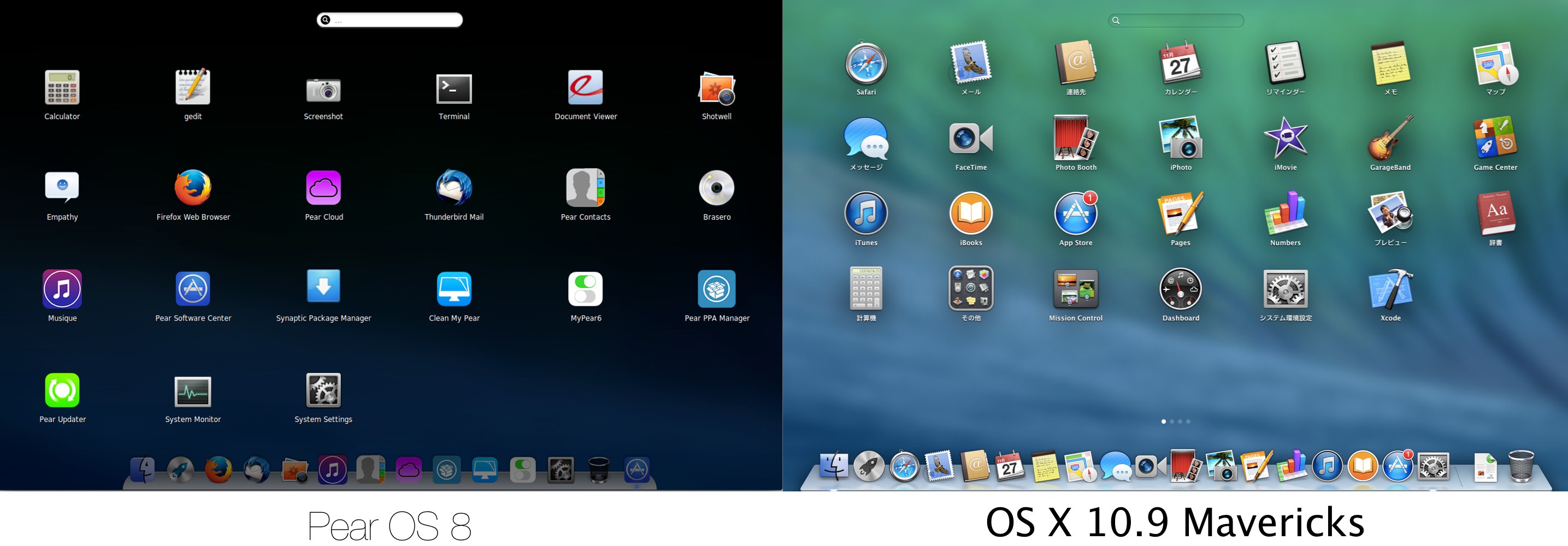Screen dimensions: 1568x546
Task: Open Photo Booth in the Launchpad grid
Action: 1076,138
